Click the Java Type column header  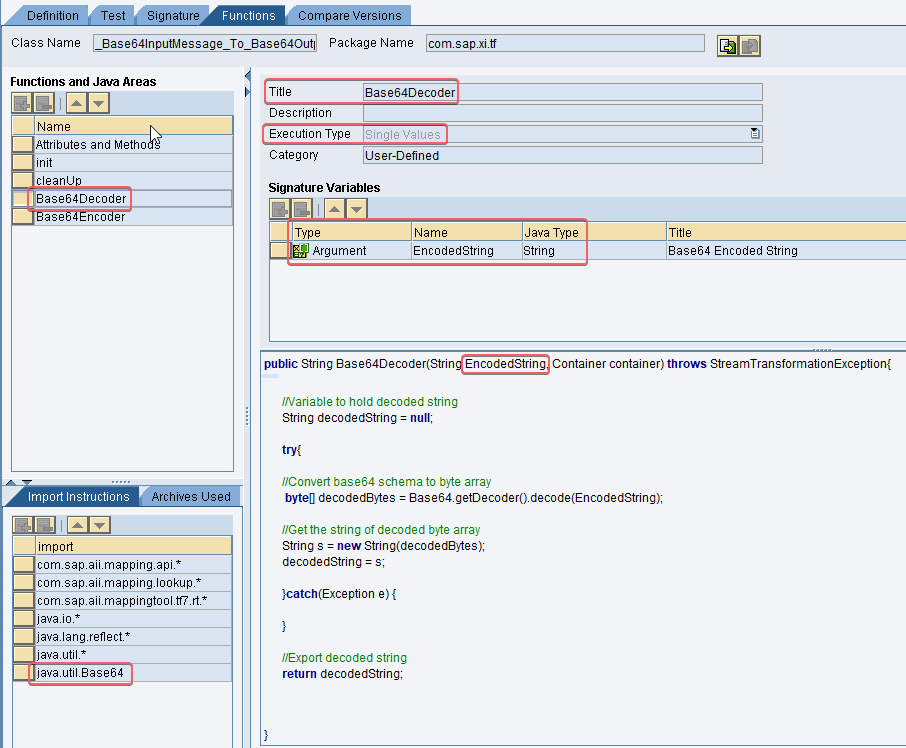click(594, 232)
